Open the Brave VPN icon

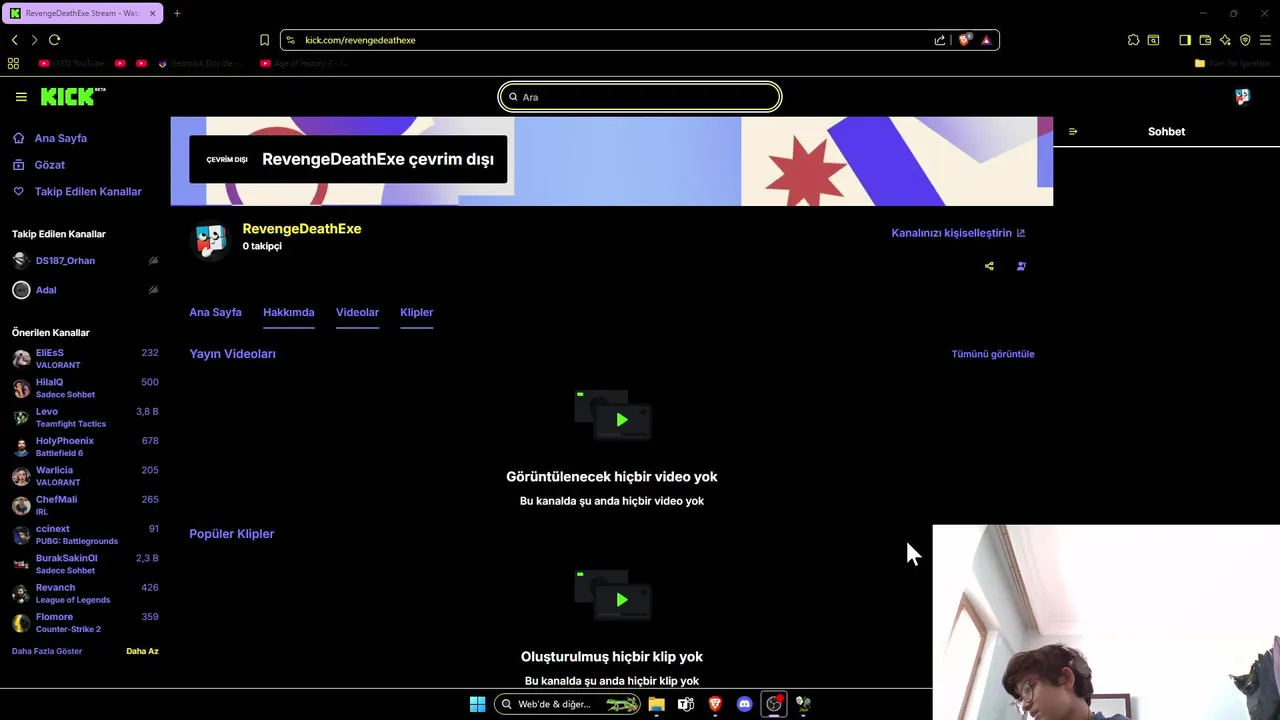coord(1245,40)
